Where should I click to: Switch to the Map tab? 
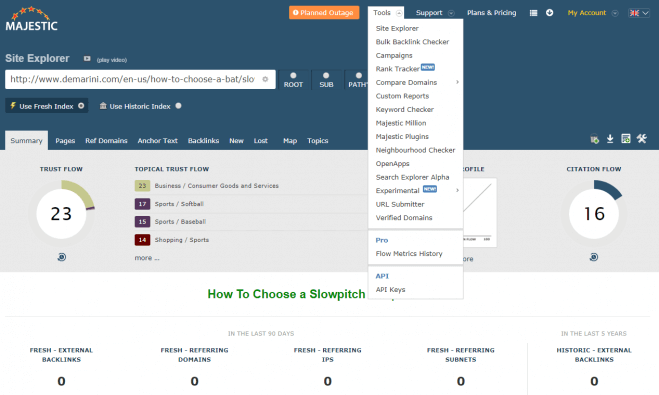coord(290,141)
